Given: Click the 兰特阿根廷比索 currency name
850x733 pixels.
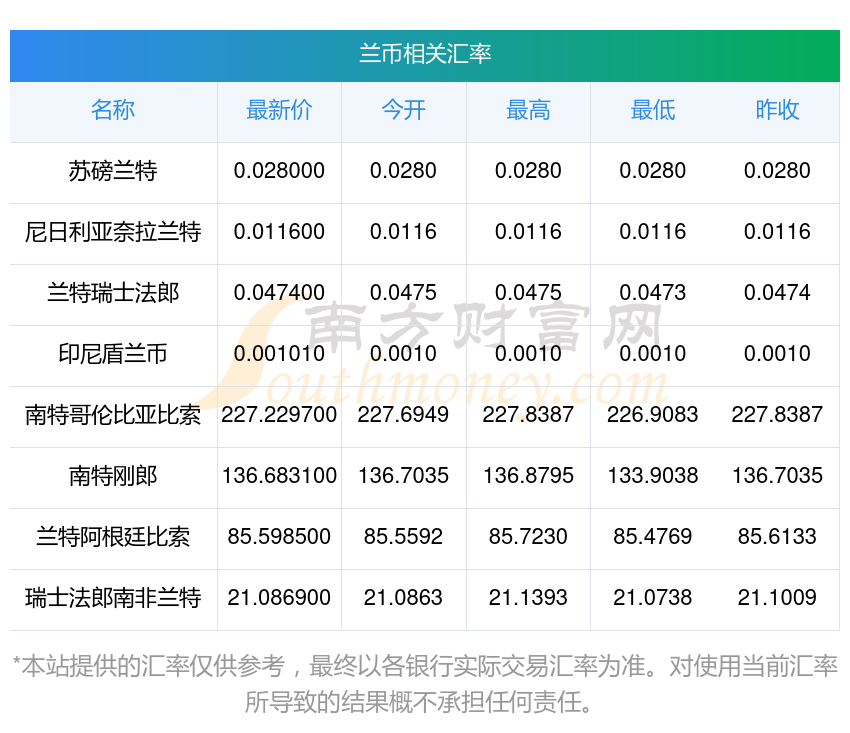Looking at the screenshot, I should pos(113,537).
